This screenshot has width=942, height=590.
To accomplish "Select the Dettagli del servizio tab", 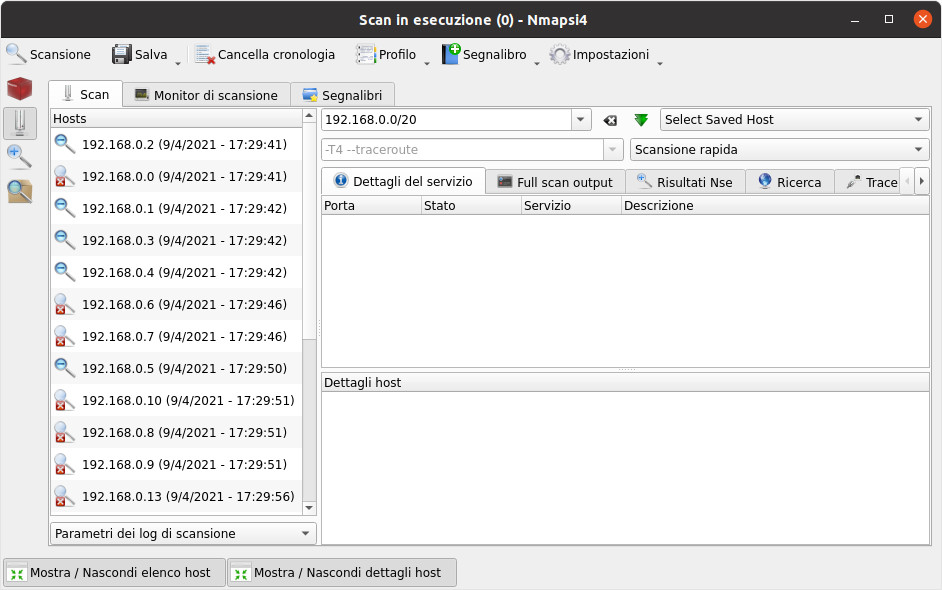I will (x=404, y=181).
